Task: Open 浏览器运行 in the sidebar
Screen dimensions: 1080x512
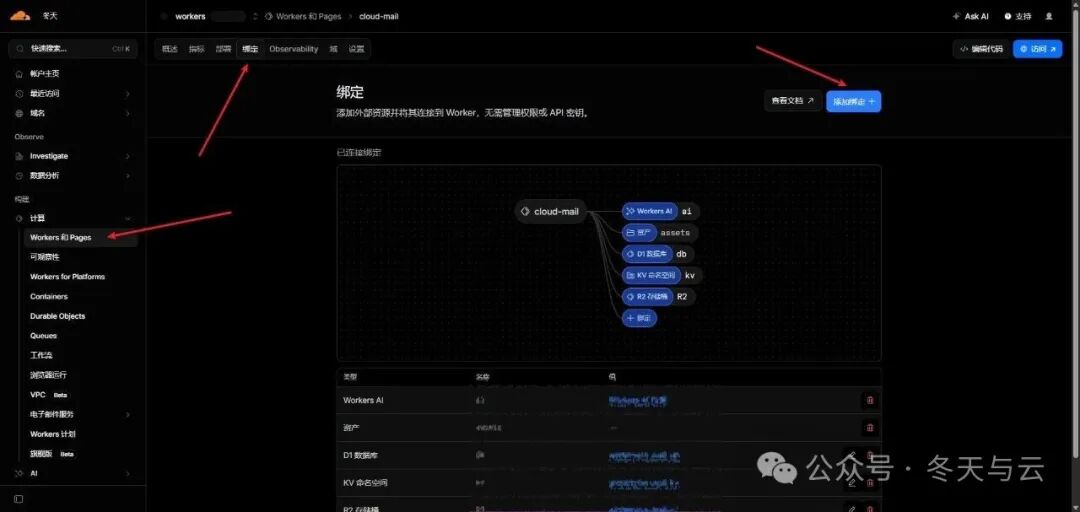Action: [48, 375]
